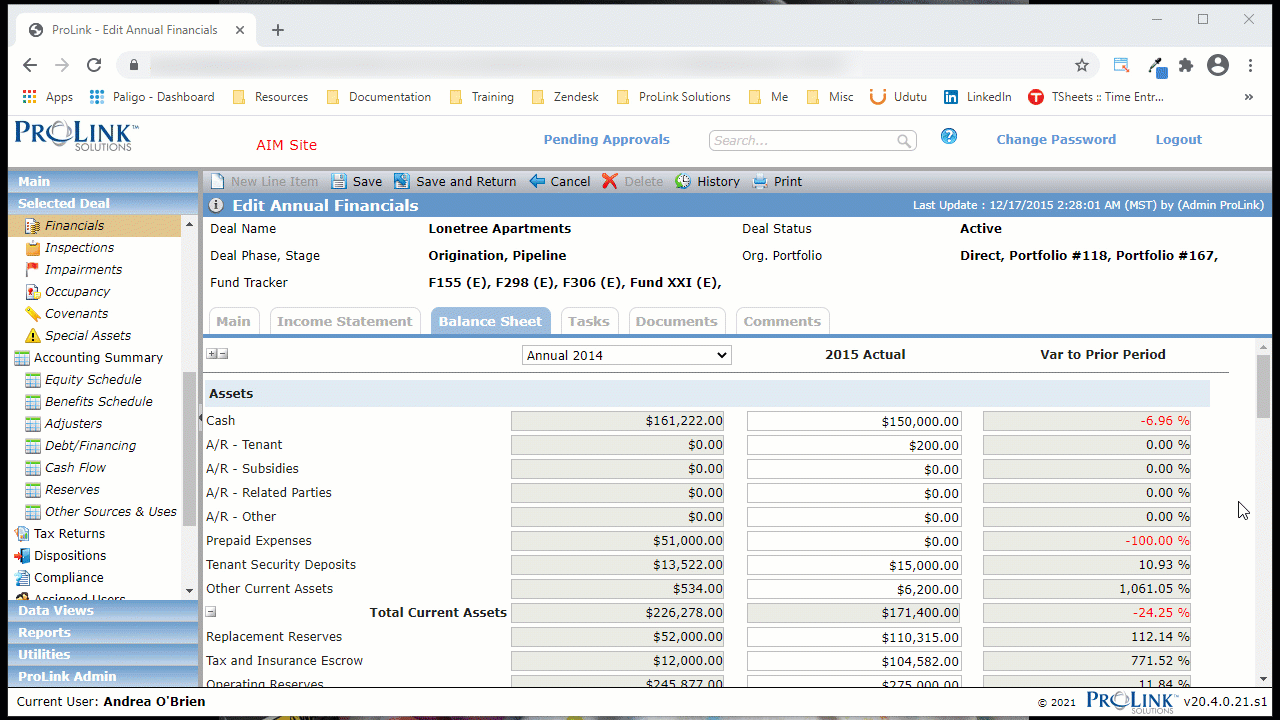Screen dimensions: 1280x720
Task: Expand the Reports sidebar section
Action: click(103, 632)
